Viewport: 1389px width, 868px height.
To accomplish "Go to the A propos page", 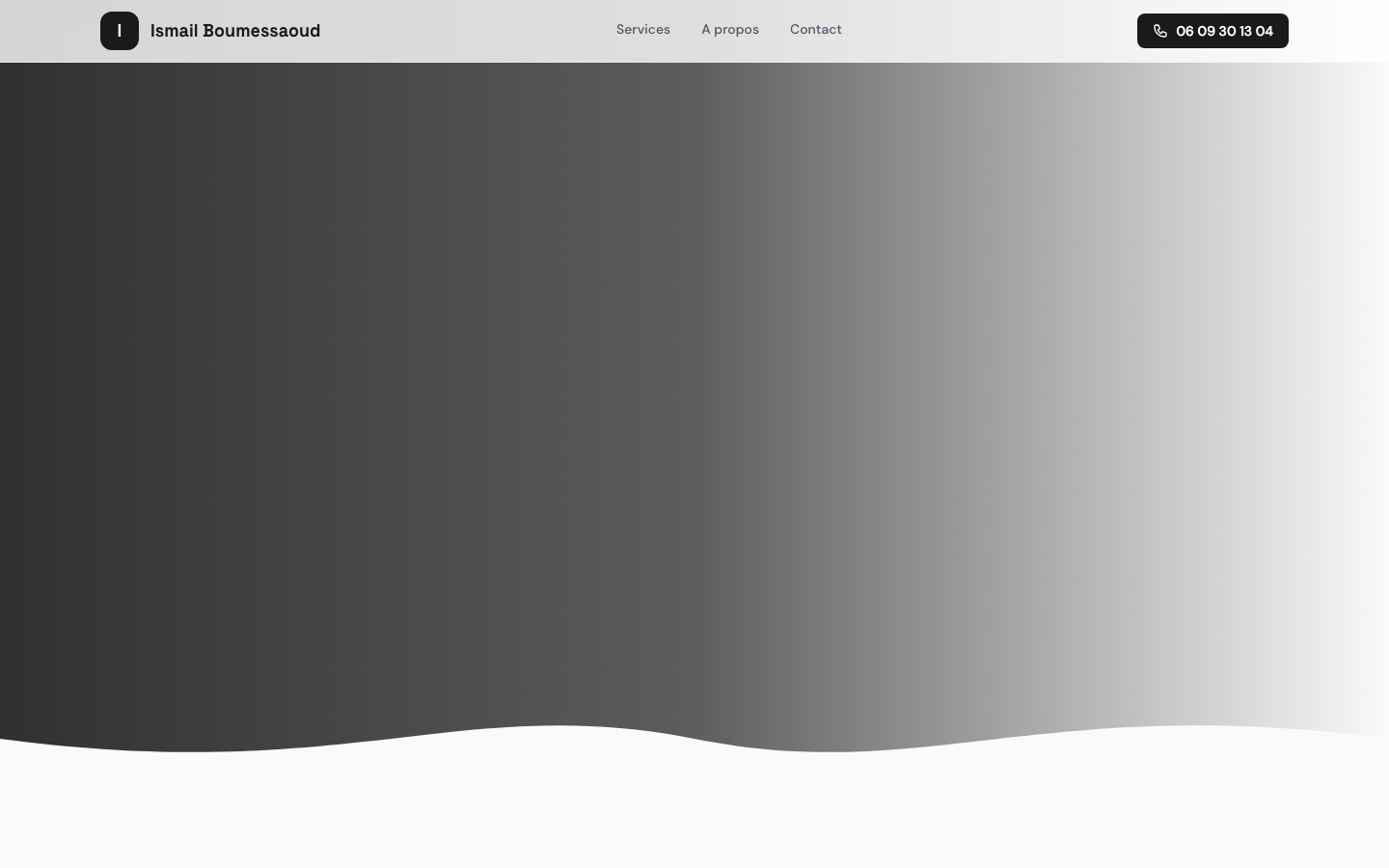I will pyautogui.click(x=729, y=30).
